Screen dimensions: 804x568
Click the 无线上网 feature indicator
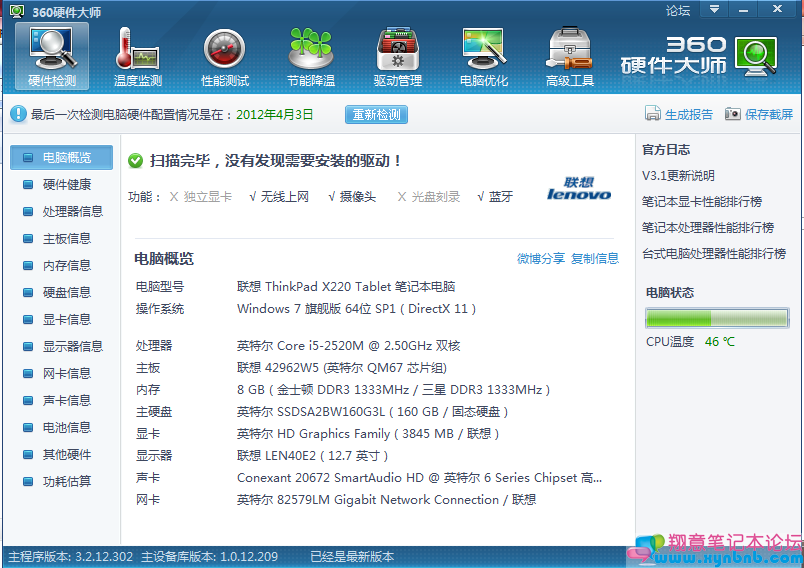click(279, 197)
